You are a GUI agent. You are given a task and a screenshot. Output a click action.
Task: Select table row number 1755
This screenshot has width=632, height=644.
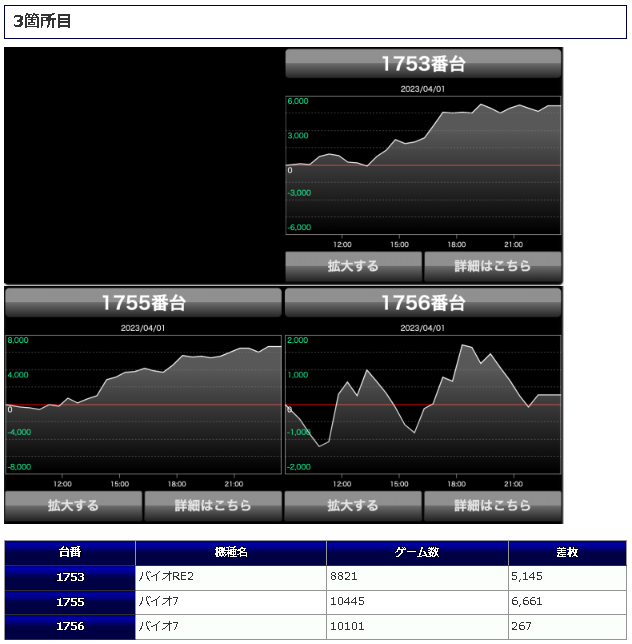pyautogui.click(x=70, y=603)
